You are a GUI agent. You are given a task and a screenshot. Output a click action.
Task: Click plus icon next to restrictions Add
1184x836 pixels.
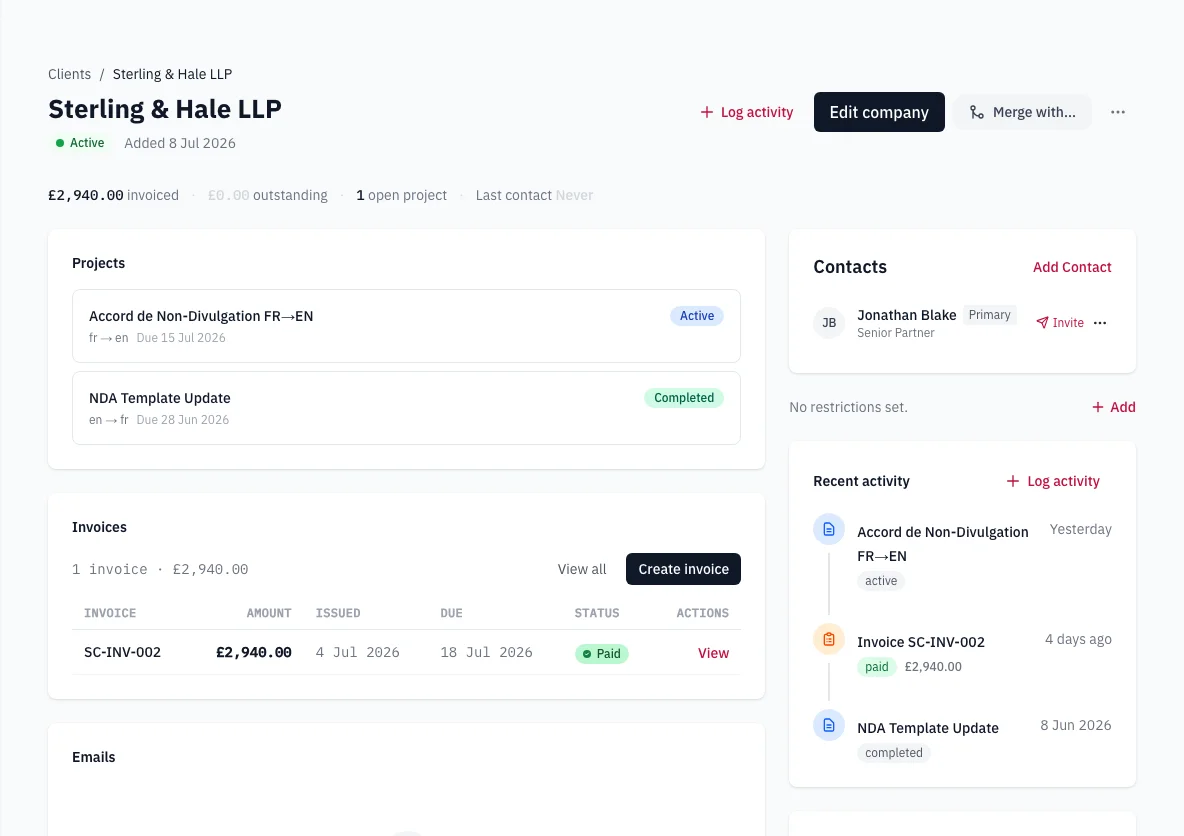(x=1098, y=407)
